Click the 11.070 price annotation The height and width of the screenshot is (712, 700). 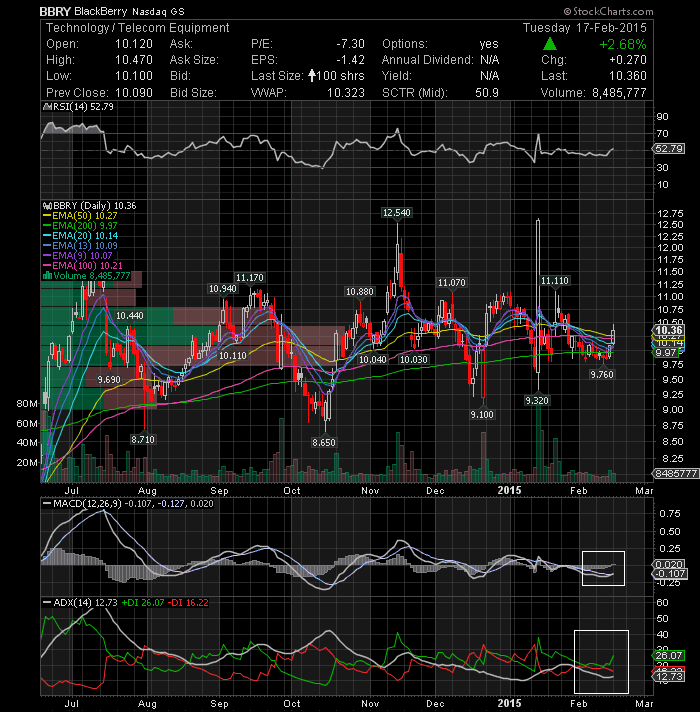pyautogui.click(x=451, y=282)
